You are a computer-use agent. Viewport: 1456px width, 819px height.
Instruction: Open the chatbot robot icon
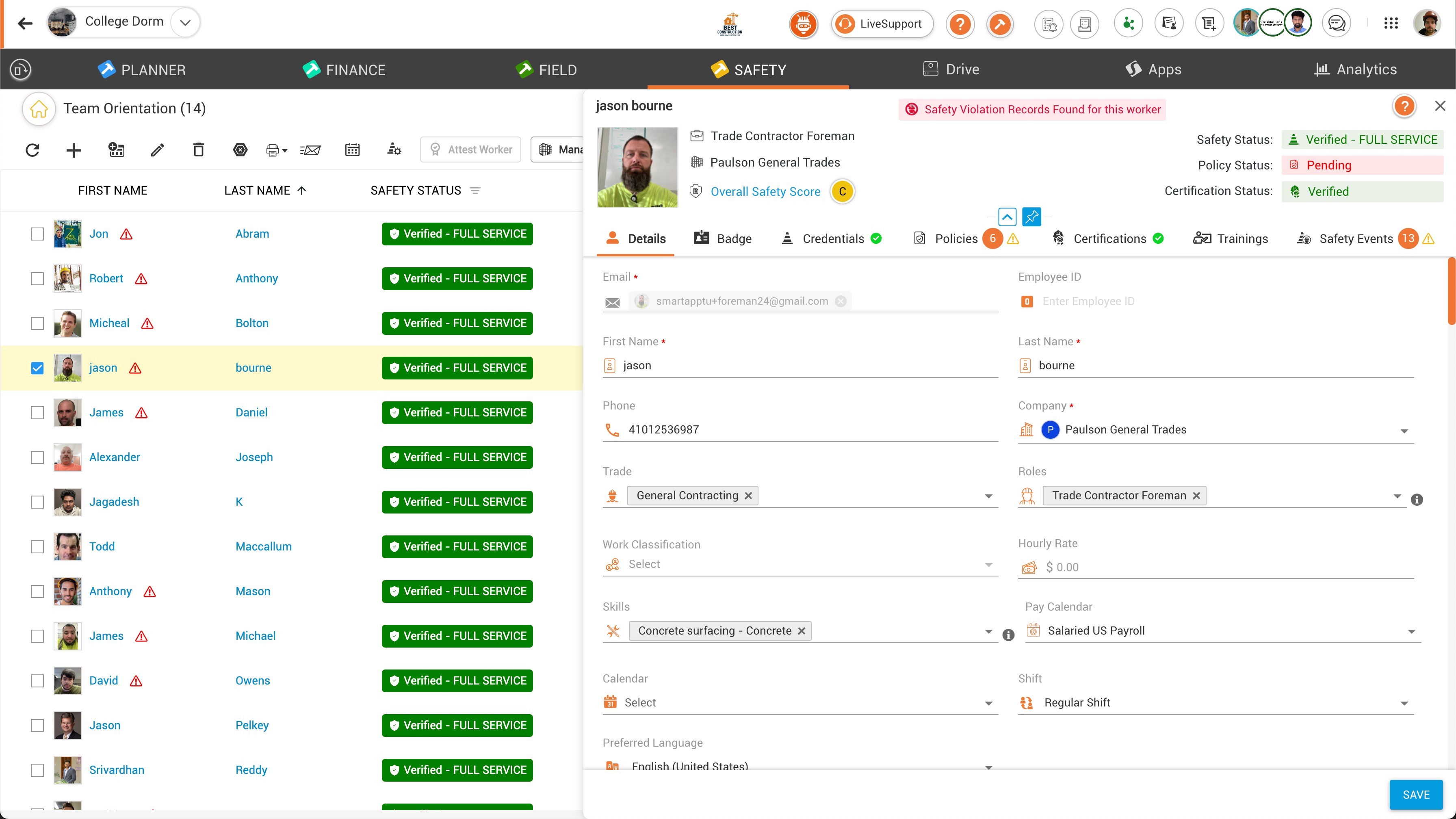pos(803,24)
